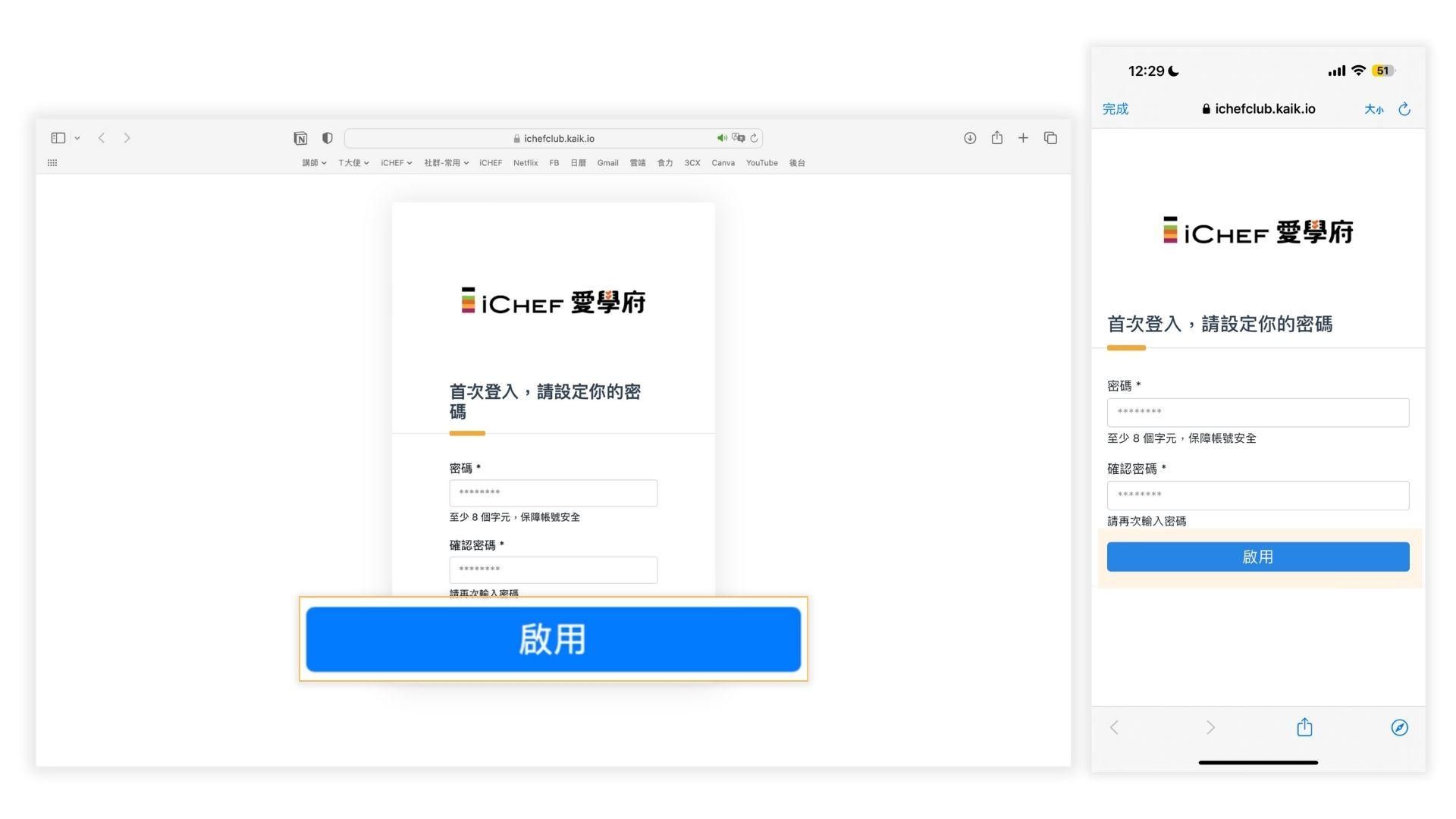Tap 完成 on the phone browser

(x=1115, y=109)
